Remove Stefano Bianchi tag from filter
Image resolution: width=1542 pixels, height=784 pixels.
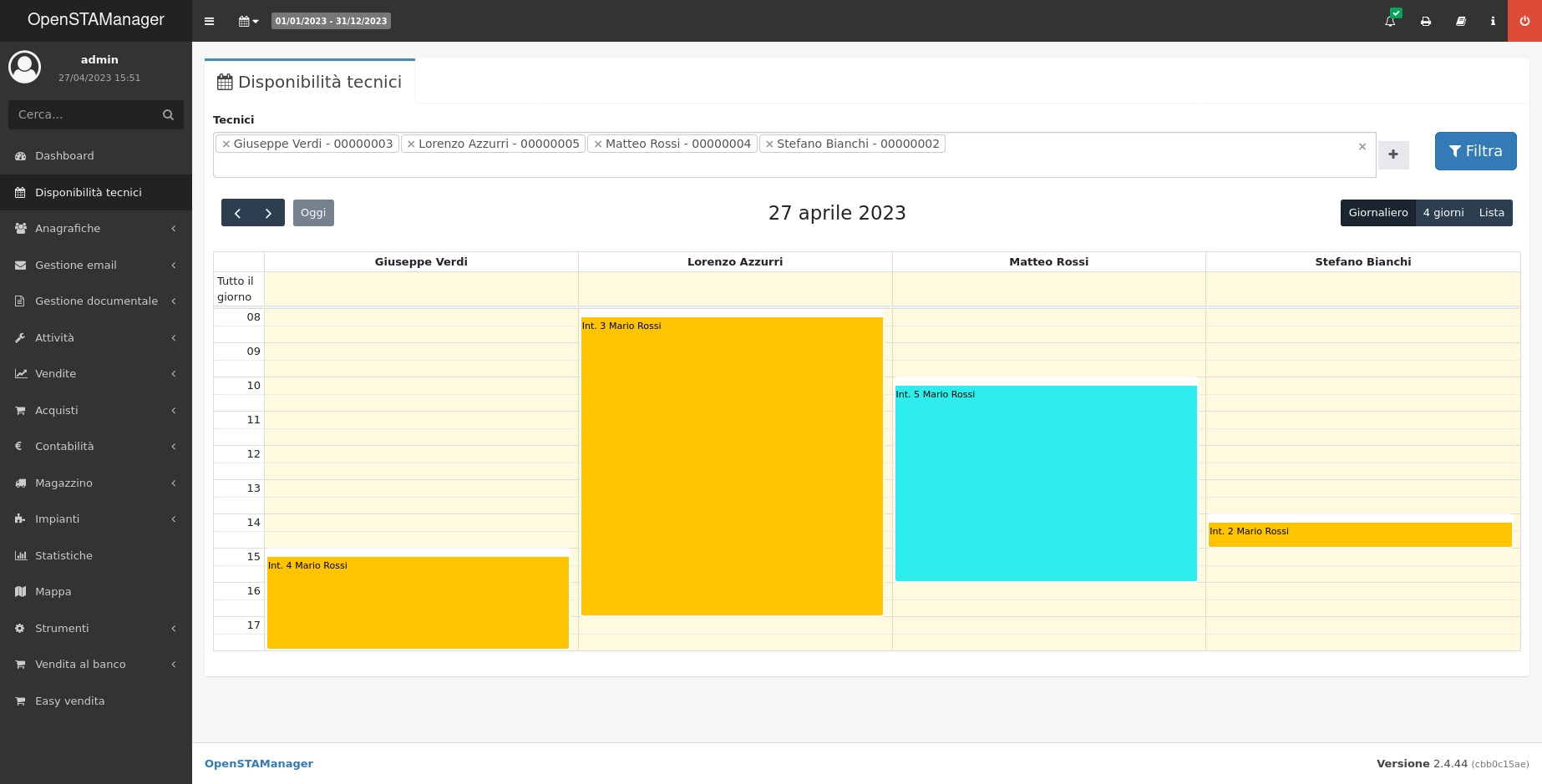click(x=769, y=144)
